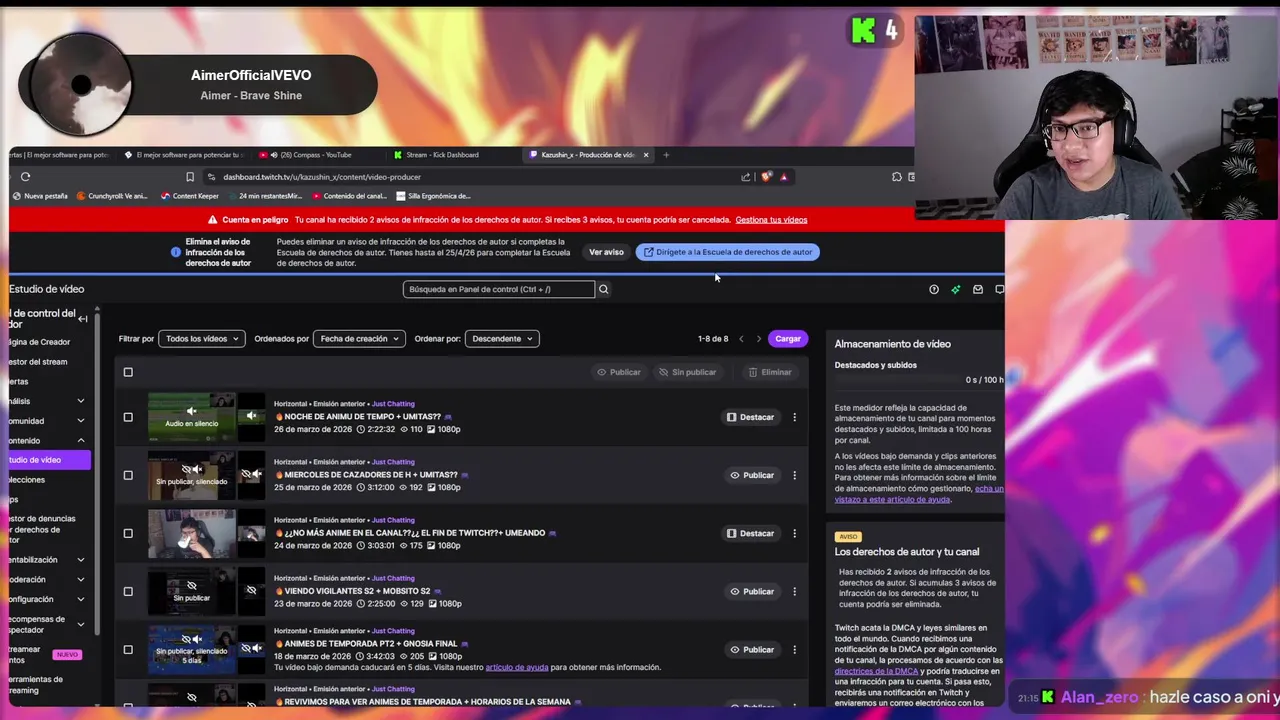
Task: Check the MIERCOLES DE CAZADORES video checkbox
Action: click(x=128, y=475)
